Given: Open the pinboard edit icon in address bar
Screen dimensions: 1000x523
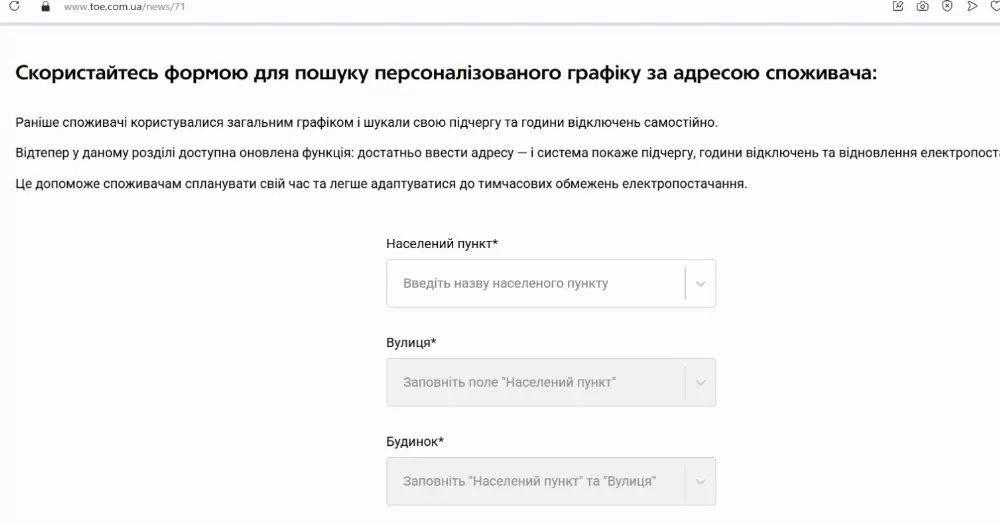Looking at the screenshot, I should (898, 6).
